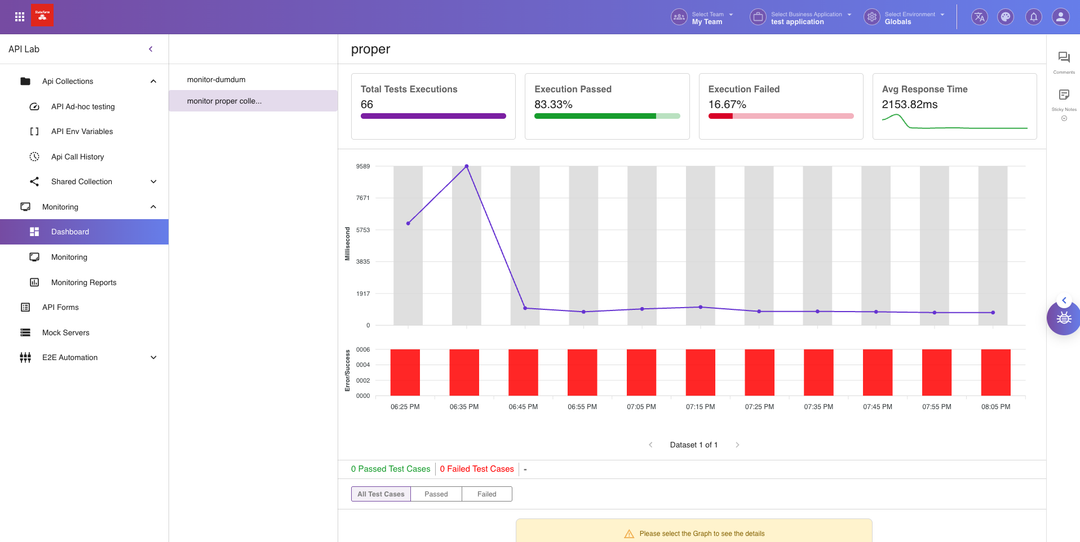
Task: Open the theme palette icon
Action: [x=1006, y=17]
